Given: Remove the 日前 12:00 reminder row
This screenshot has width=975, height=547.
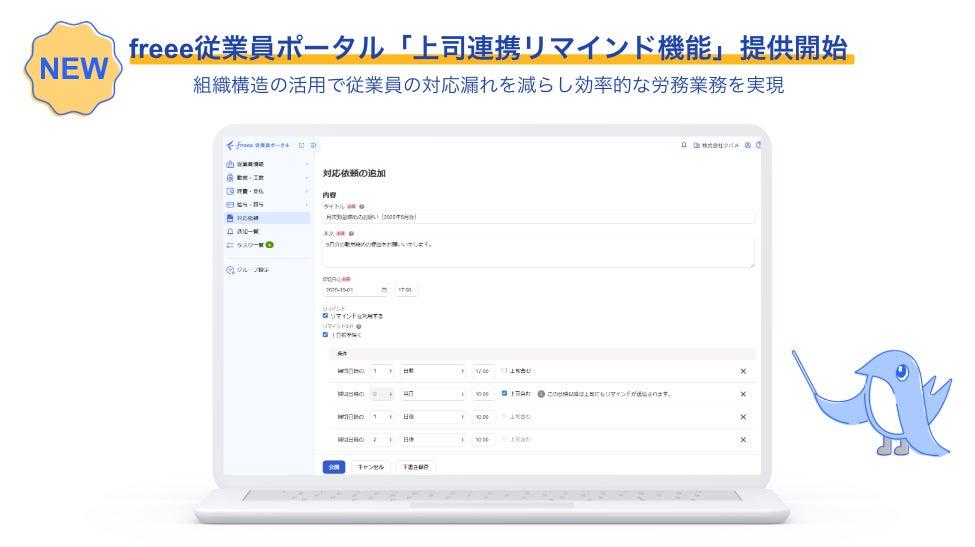Looking at the screenshot, I should [743, 371].
